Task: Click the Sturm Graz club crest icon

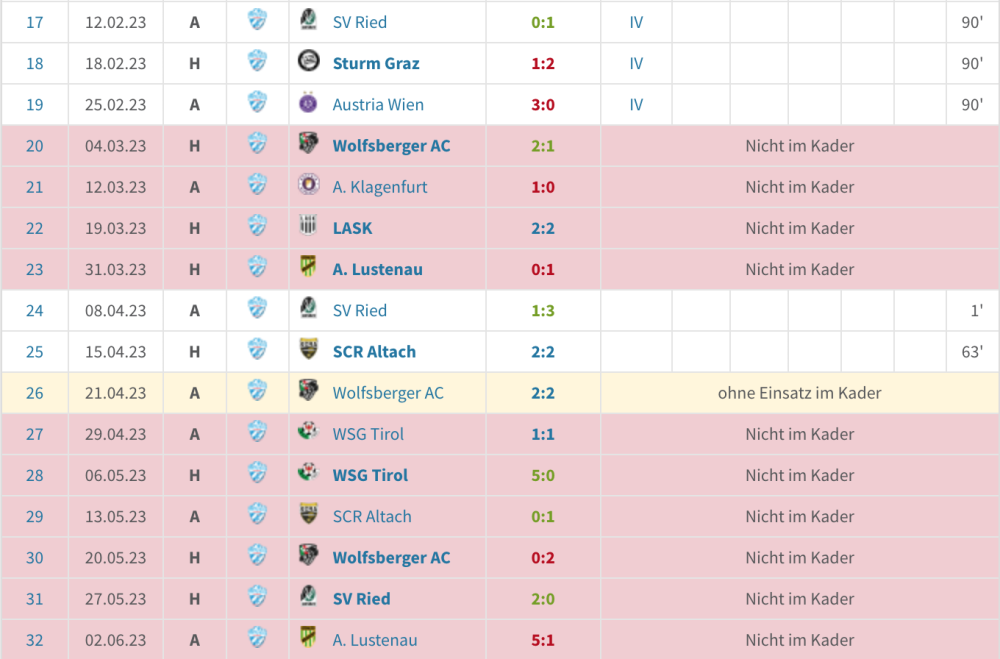Action: point(308,63)
